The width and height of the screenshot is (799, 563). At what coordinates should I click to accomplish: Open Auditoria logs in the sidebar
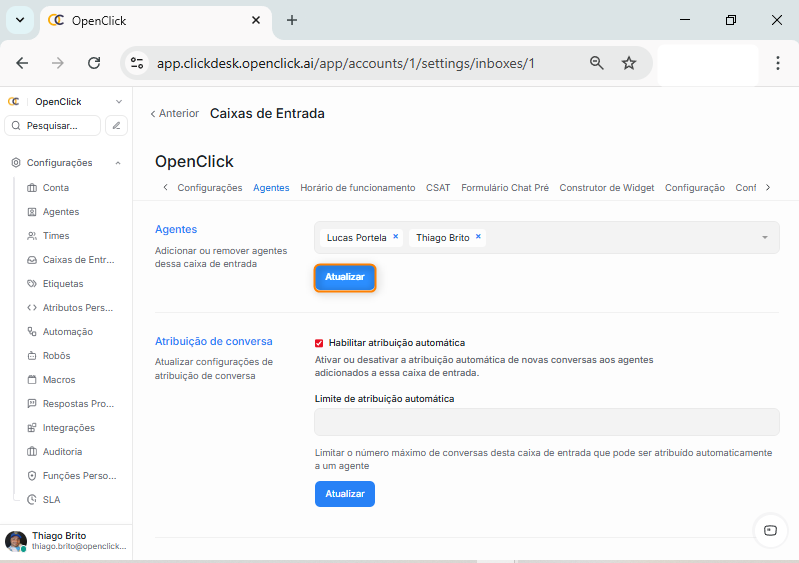(62, 452)
